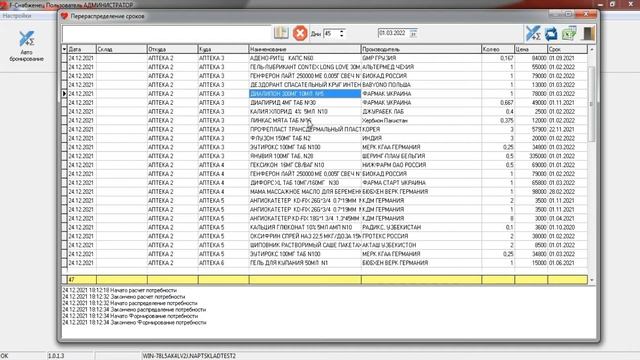Sort by the Производитель column header
The height and width of the screenshot is (360, 640).
pyautogui.click(x=421, y=49)
